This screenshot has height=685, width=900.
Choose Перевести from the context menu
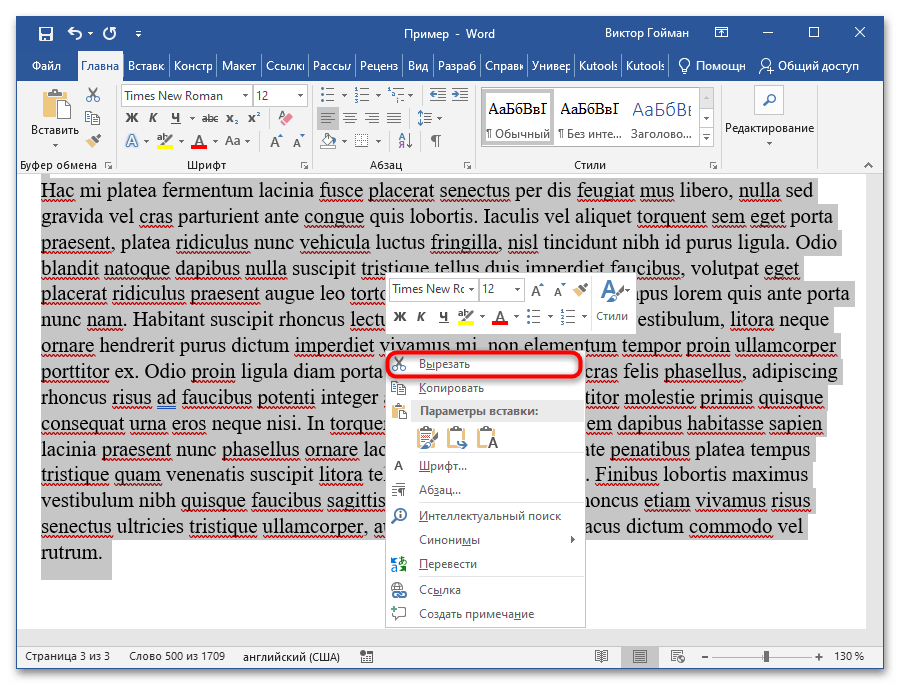tap(485, 564)
